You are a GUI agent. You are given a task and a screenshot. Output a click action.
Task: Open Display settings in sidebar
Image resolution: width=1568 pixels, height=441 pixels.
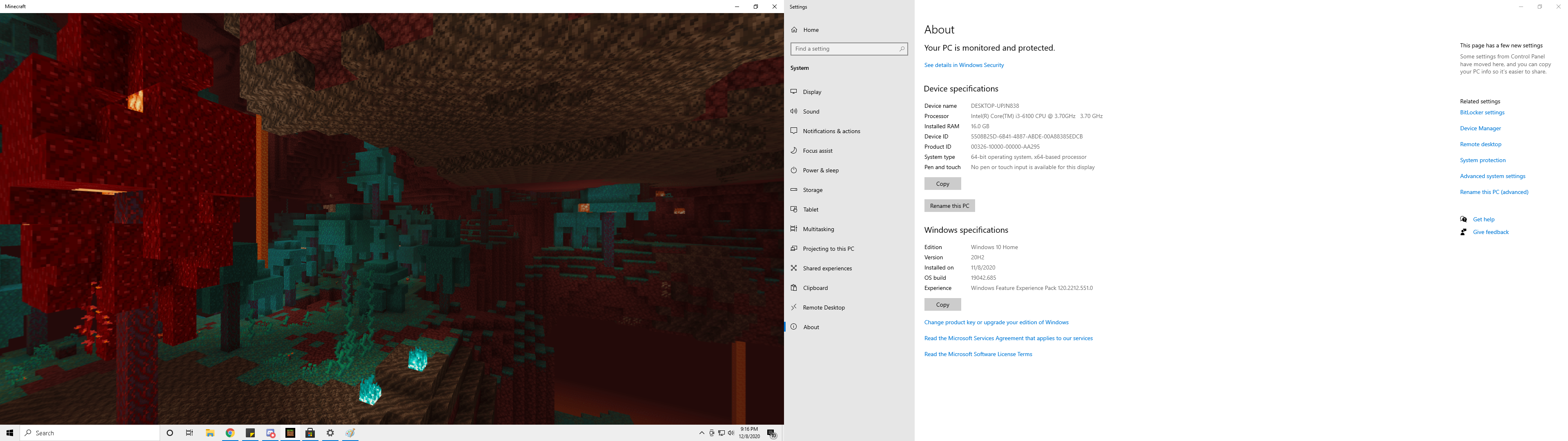click(812, 92)
